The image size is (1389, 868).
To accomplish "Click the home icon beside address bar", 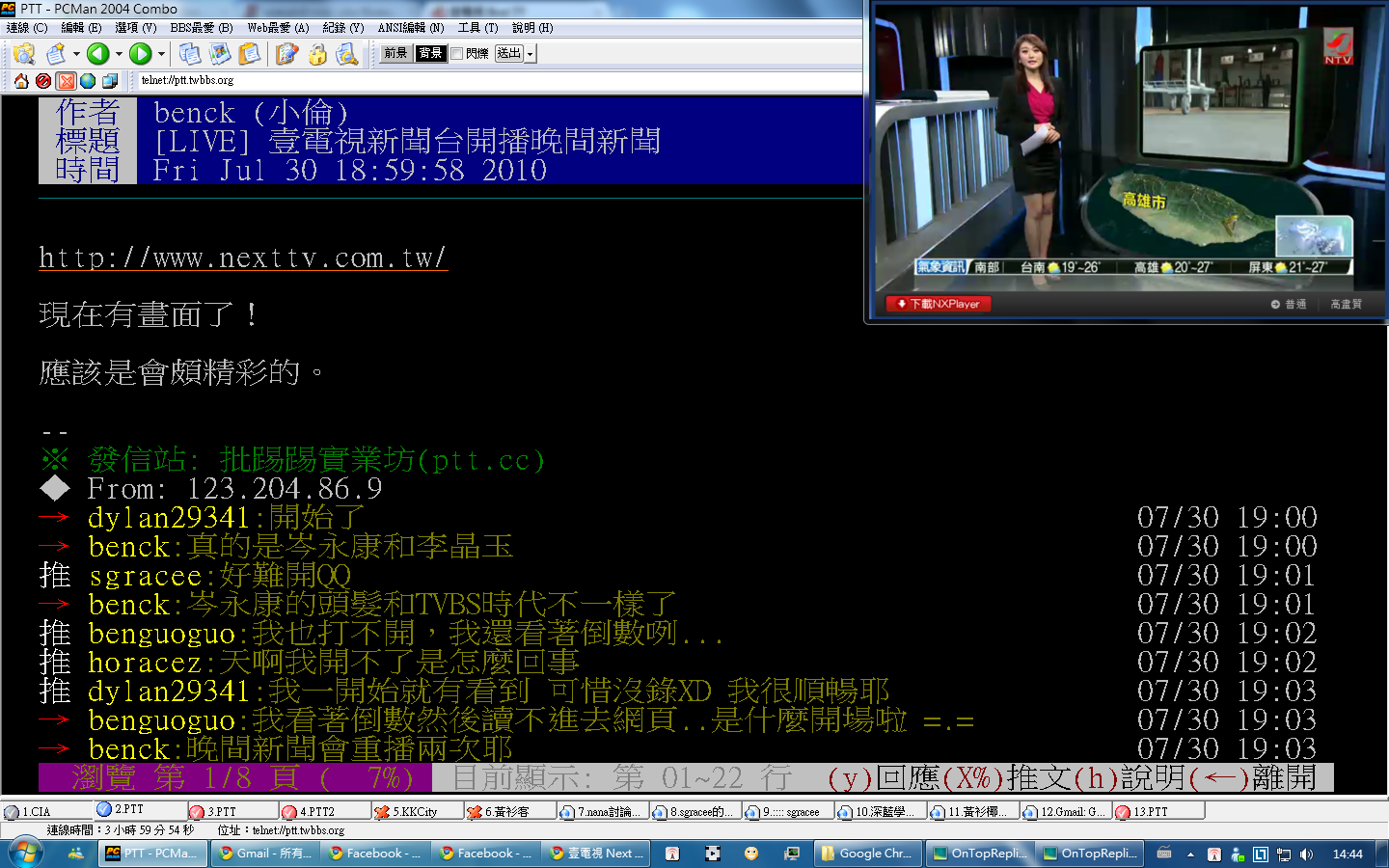I will (21, 81).
